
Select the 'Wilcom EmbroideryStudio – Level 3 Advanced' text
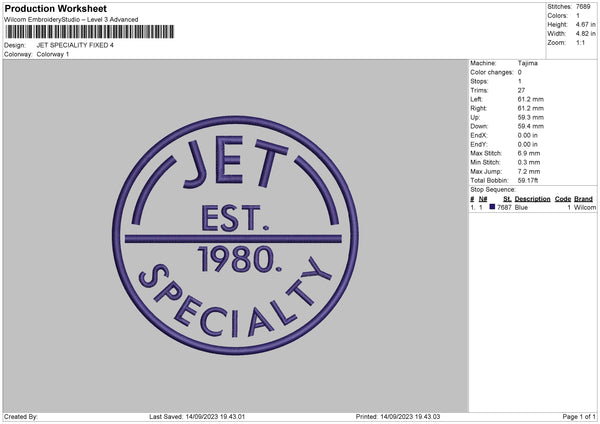(x=71, y=20)
